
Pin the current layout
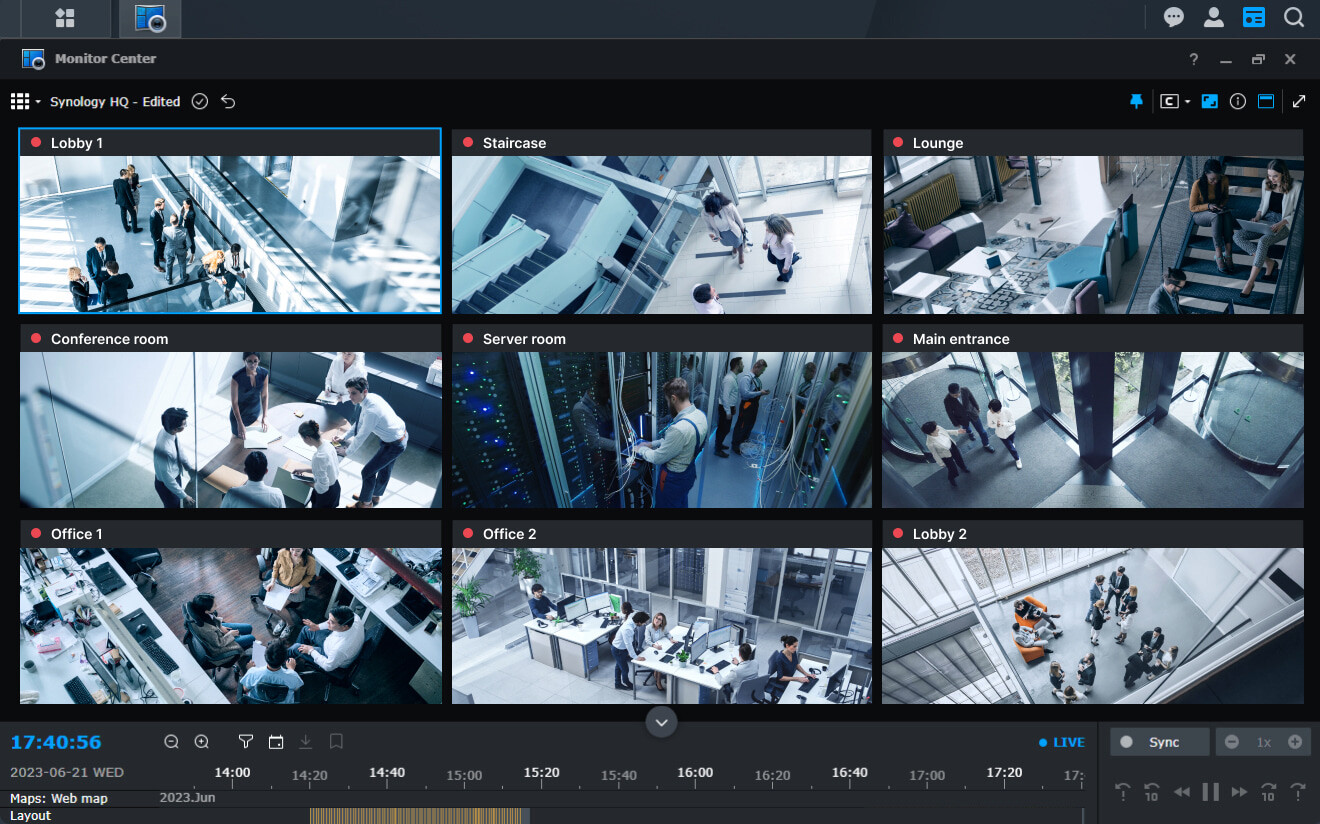click(1137, 100)
